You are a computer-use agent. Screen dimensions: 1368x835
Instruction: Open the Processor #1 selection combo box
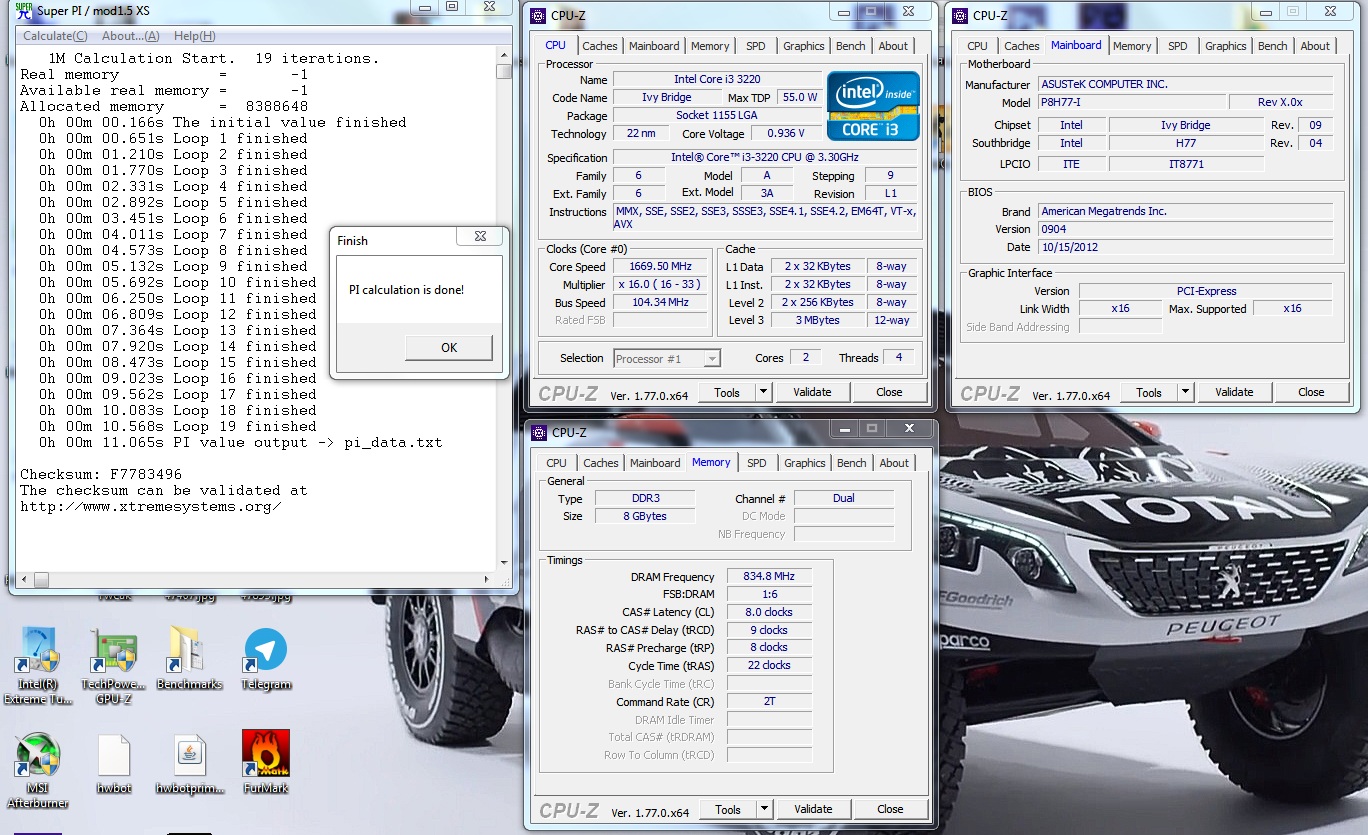coord(667,358)
